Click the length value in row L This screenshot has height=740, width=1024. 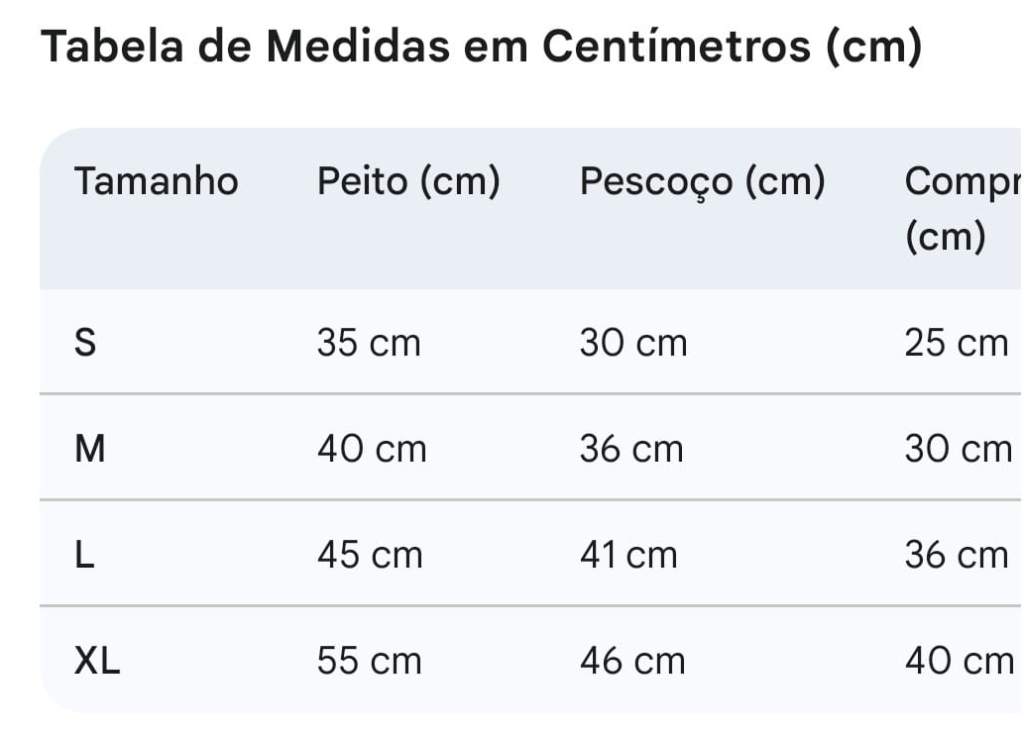[956, 555]
